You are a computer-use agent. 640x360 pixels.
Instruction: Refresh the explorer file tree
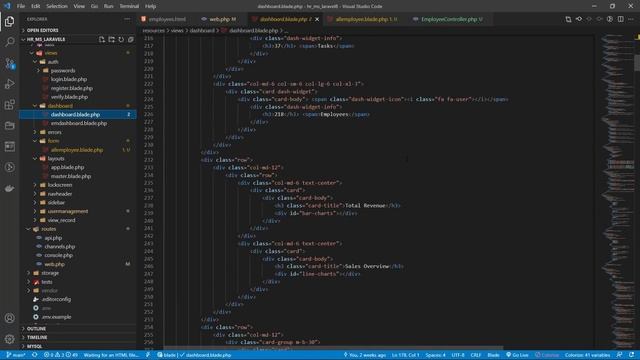click(x=121, y=40)
